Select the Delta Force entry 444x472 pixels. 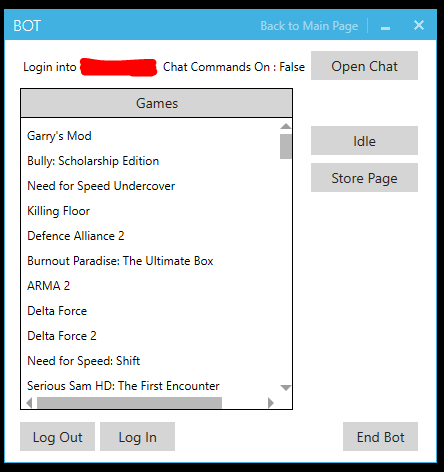click(x=57, y=311)
